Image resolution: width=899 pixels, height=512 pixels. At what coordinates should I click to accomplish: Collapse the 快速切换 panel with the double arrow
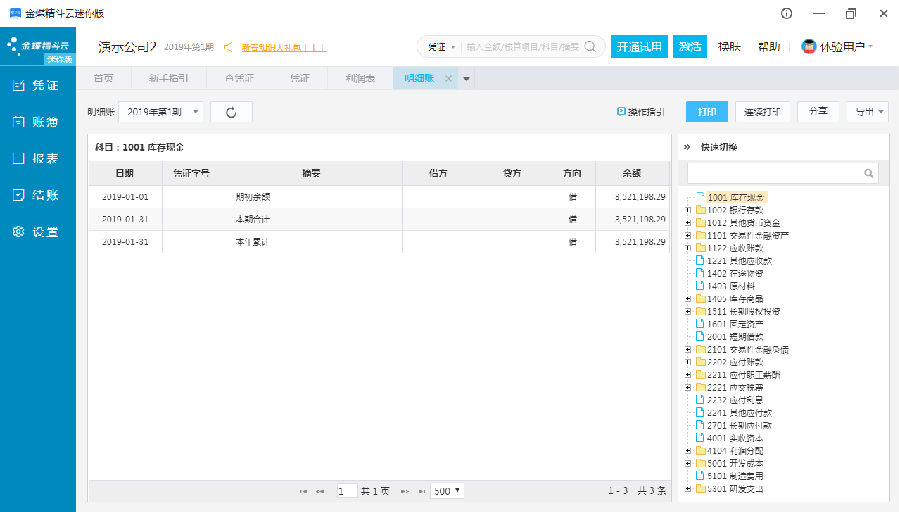coord(687,147)
